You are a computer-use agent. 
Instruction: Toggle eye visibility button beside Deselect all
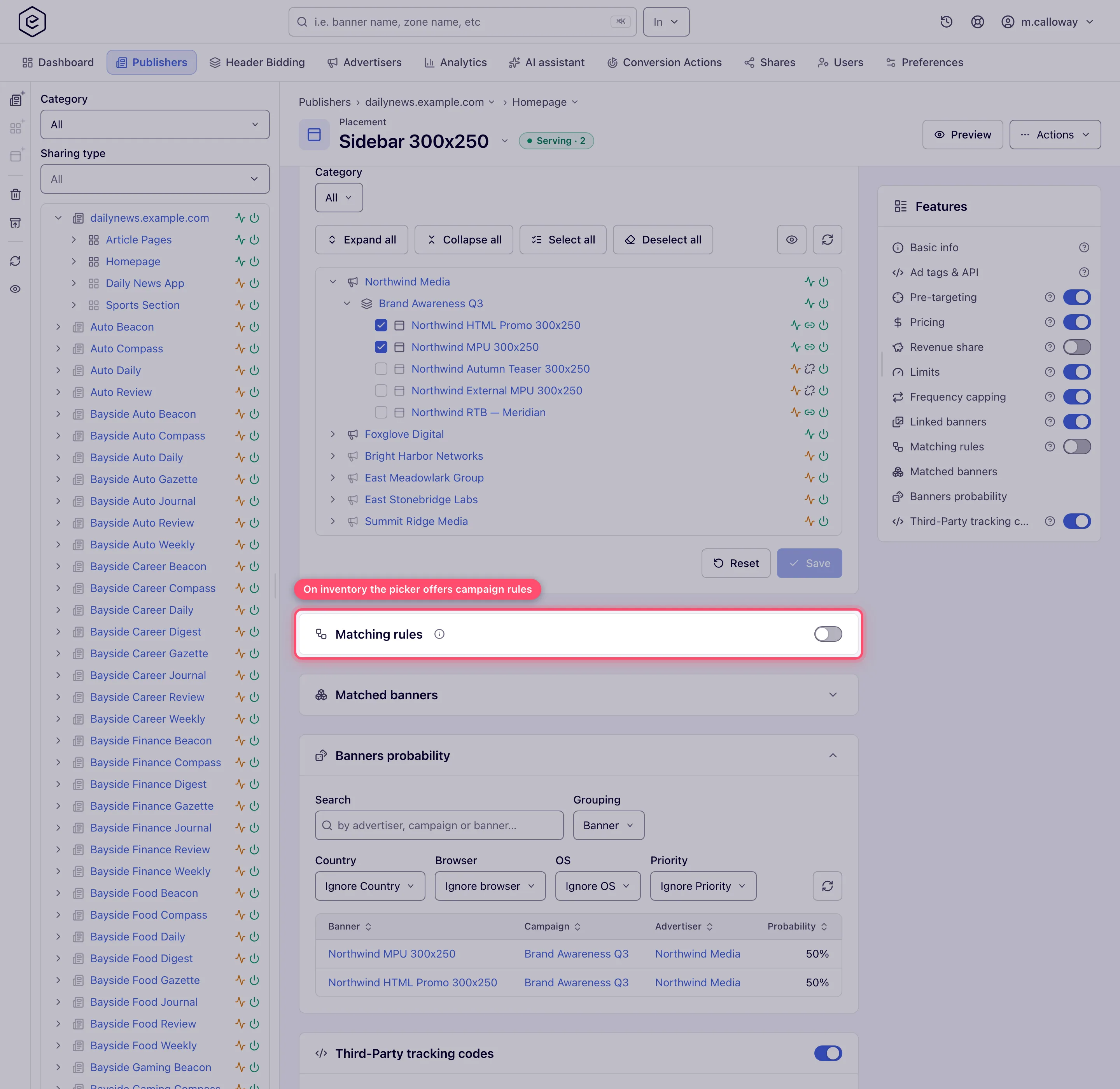pos(792,240)
